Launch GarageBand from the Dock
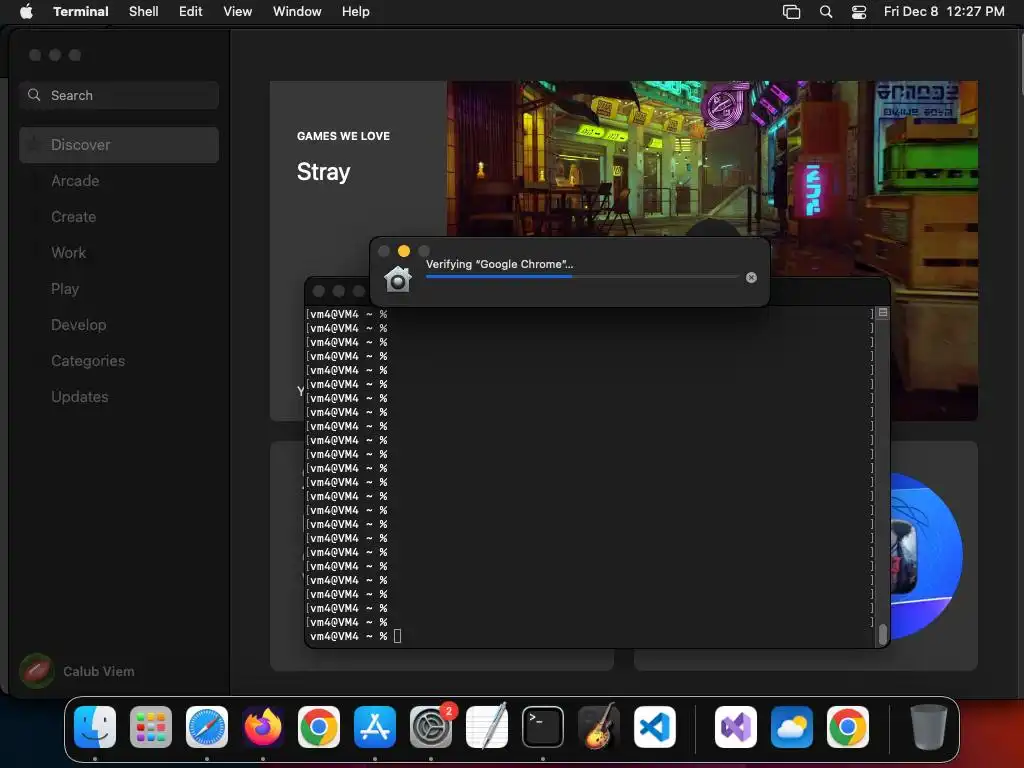Image resolution: width=1024 pixels, height=768 pixels. click(x=599, y=727)
